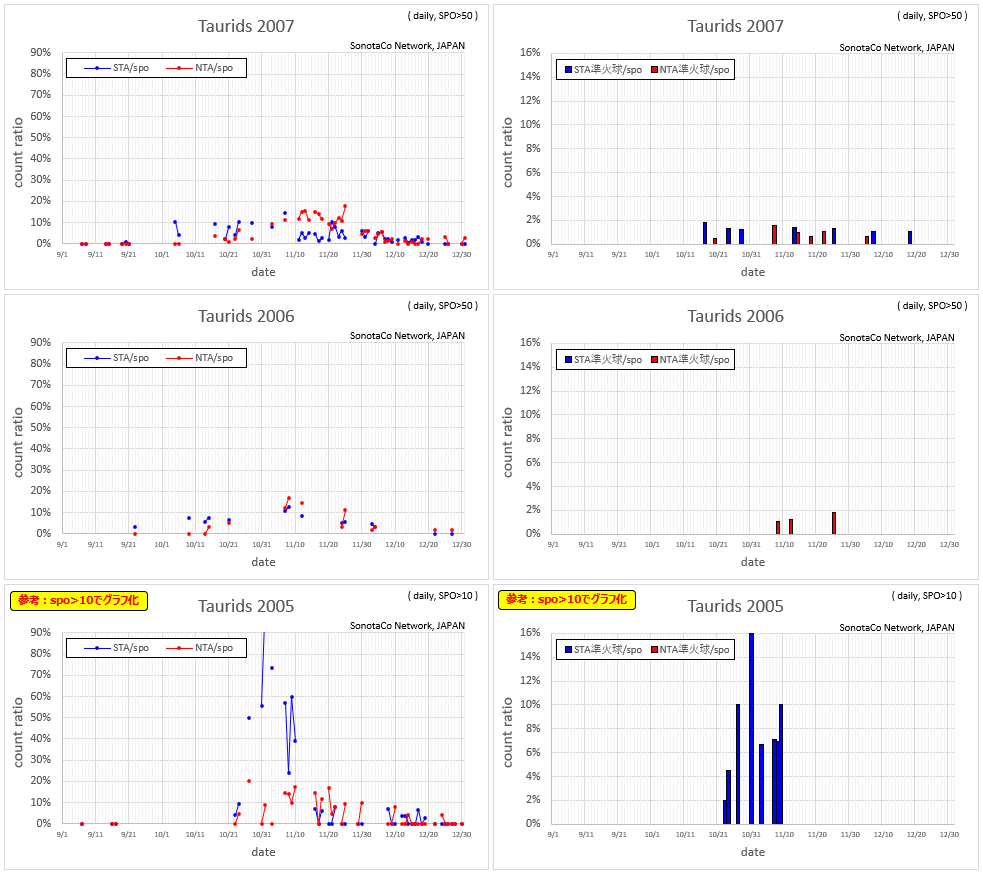983x874 pixels.
Task: Click the "date" axis label under the 2005 bar chart
Action: 753,852
